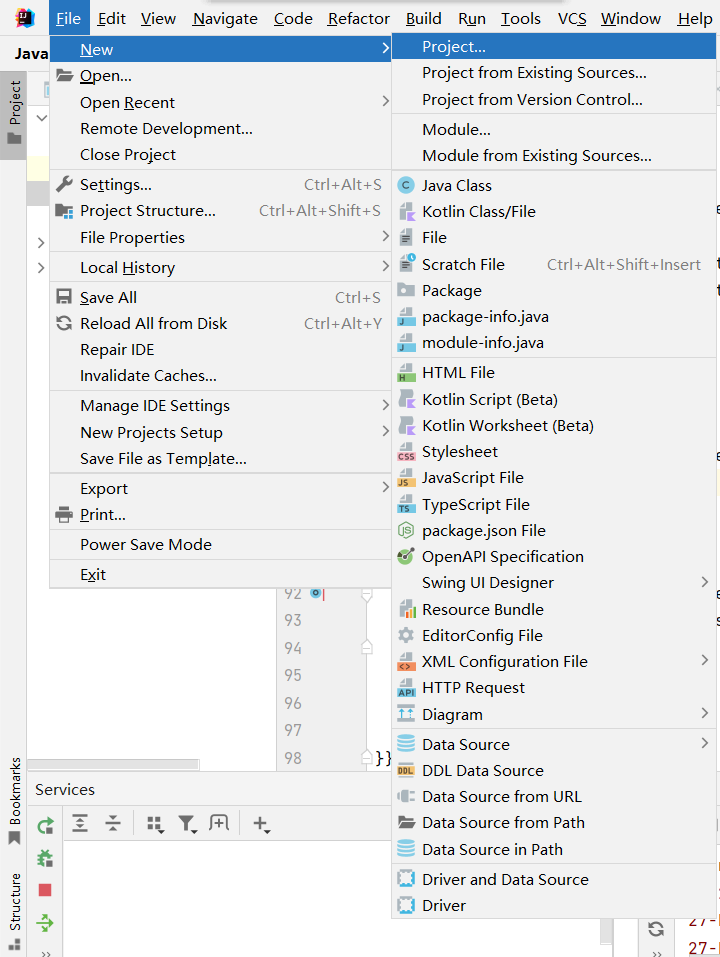Image resolution: width=720 pixels, height=957 pixels.
Task: Select New Project... menu entry
Action: [553, 47]
